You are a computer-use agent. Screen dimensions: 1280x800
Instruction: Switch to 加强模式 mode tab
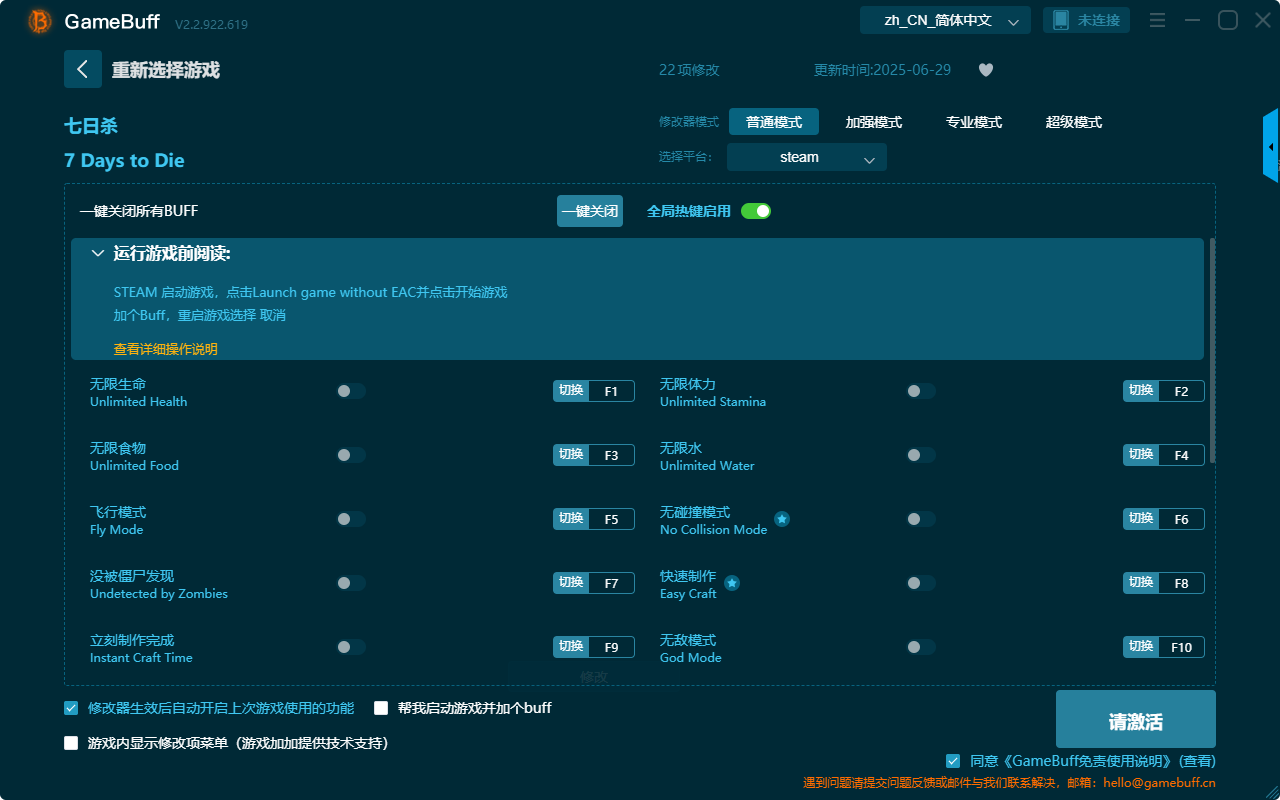tap(874, 122)
